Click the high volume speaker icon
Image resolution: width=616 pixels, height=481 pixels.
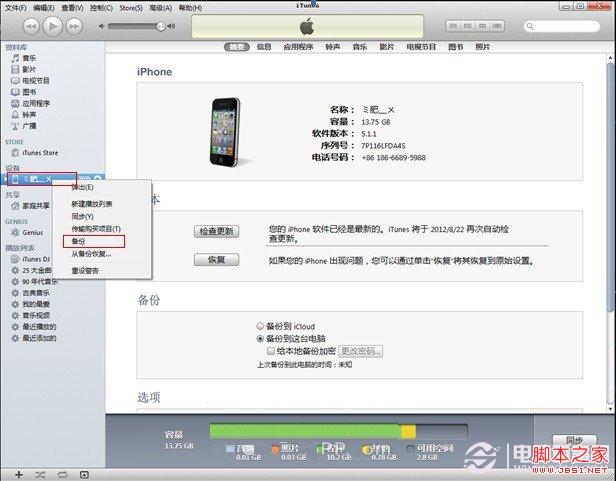click(171, 26)
